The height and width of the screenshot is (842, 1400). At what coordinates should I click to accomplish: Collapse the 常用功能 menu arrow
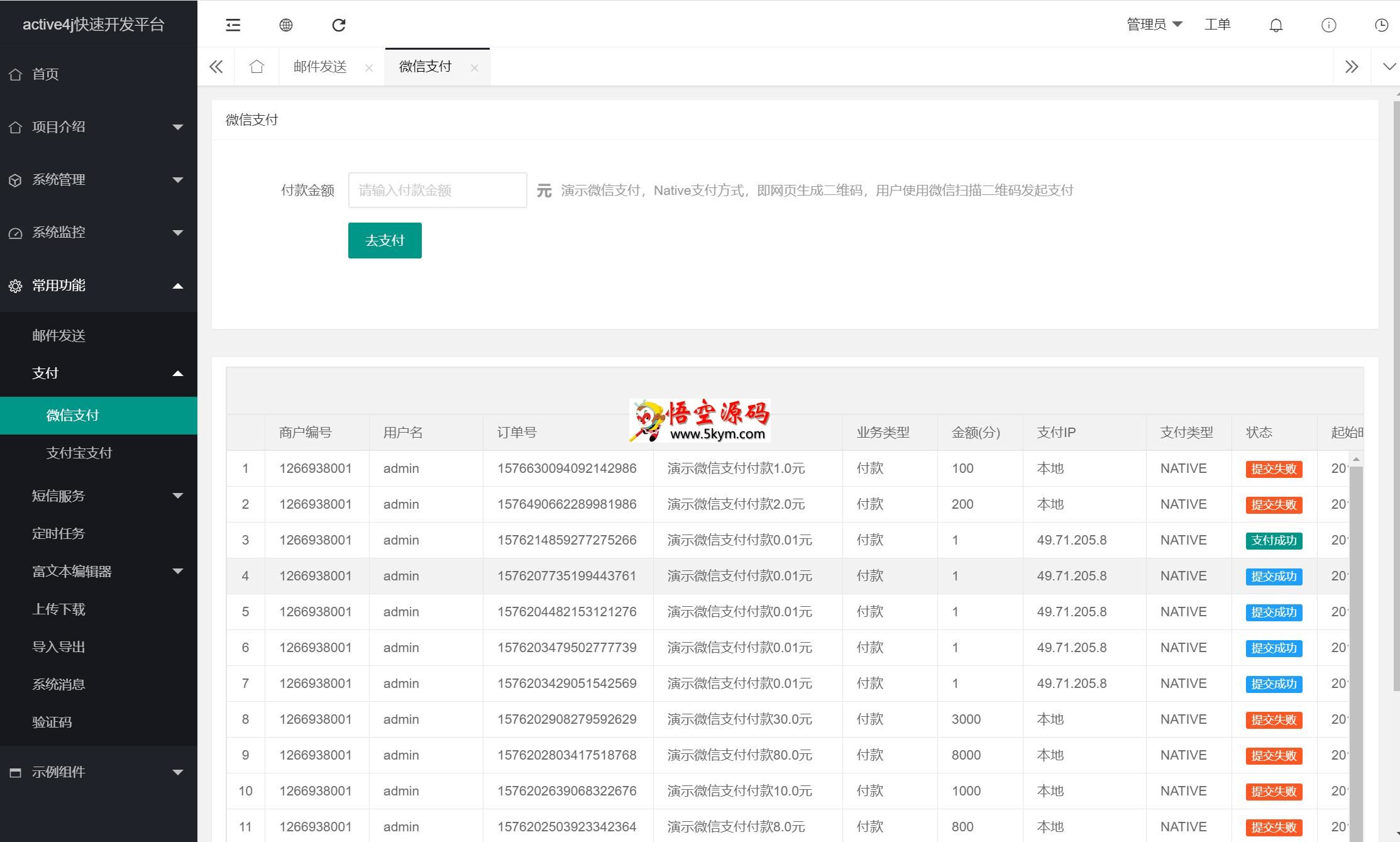(178, 285)
